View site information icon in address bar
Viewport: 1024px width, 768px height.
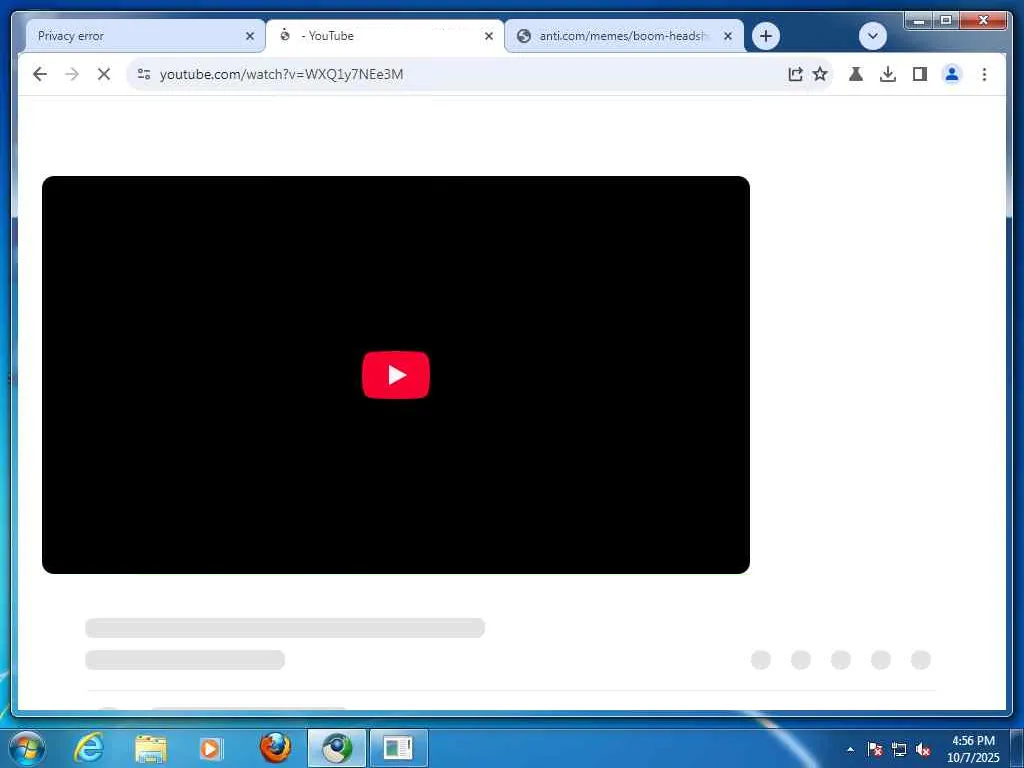[144, 74]
